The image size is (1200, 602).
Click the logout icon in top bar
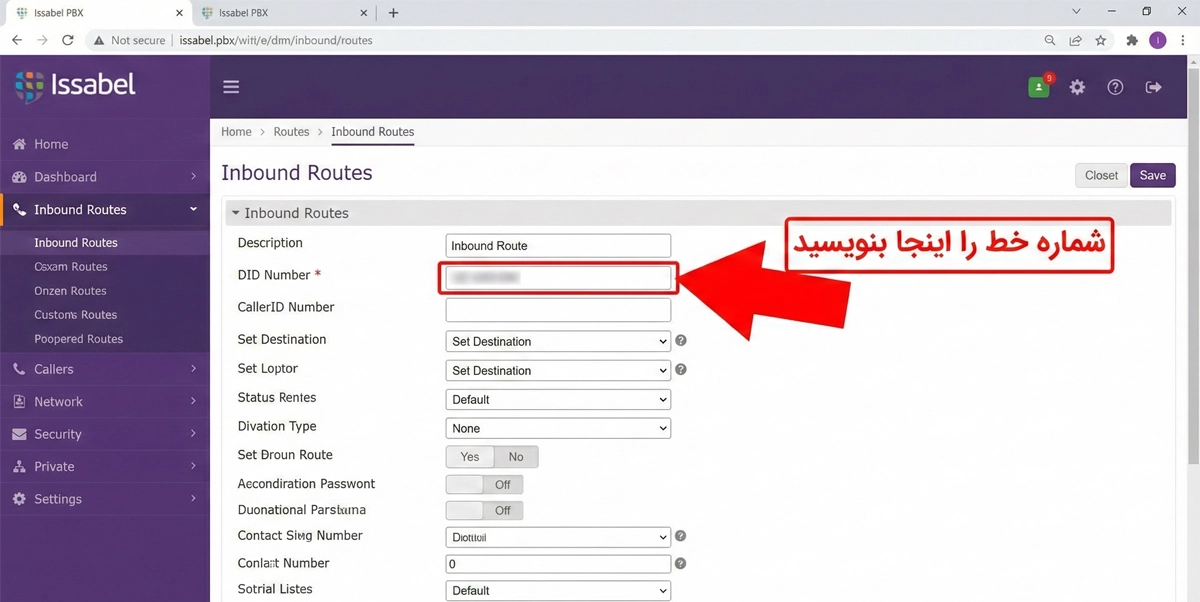[1153, 87]
